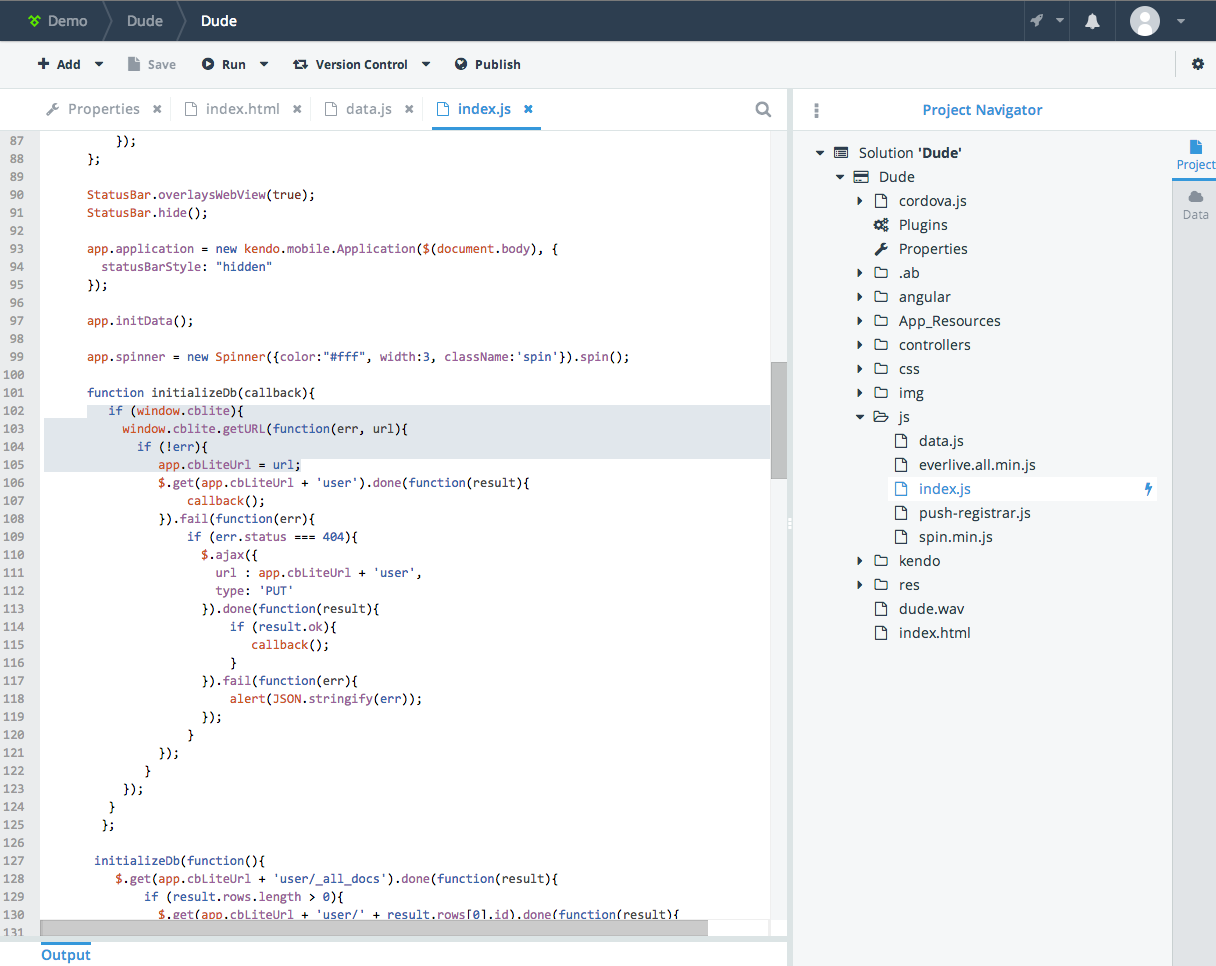Click the Run button
The width and height of the screenshot is (1216, 966).
tap(224, 64)
